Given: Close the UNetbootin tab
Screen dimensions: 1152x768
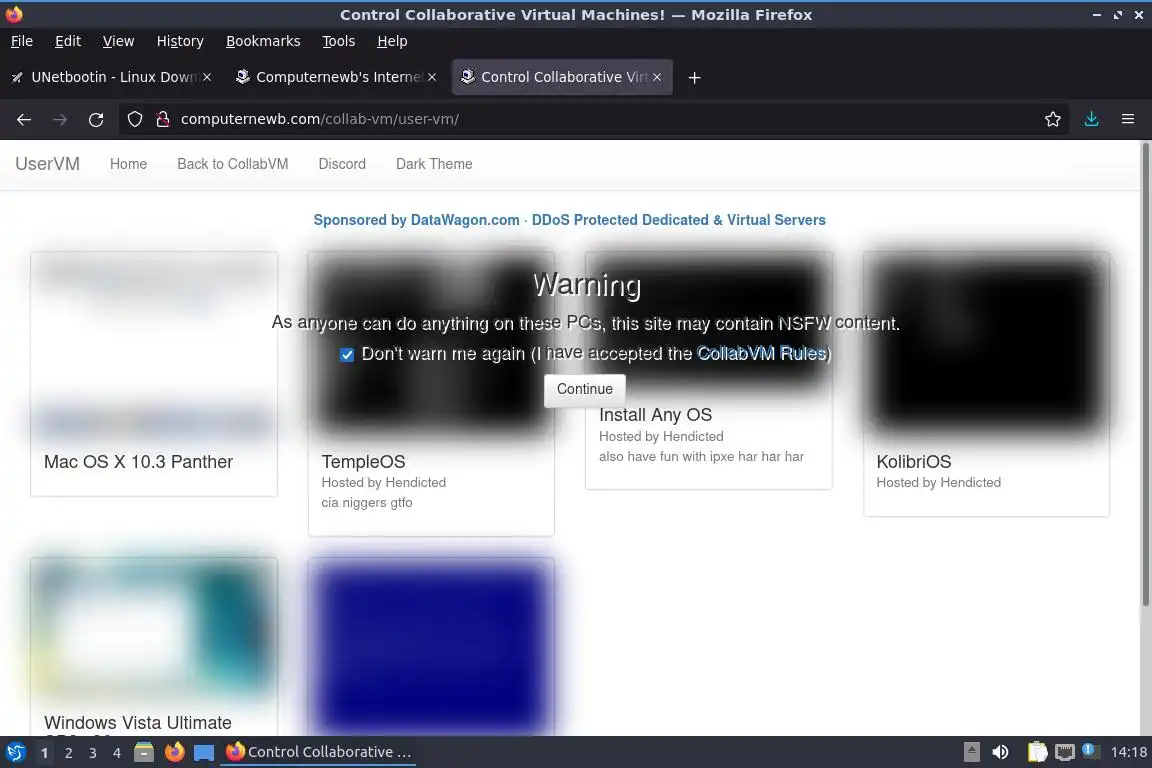Looking at the screenshot, I should [207, 77].
